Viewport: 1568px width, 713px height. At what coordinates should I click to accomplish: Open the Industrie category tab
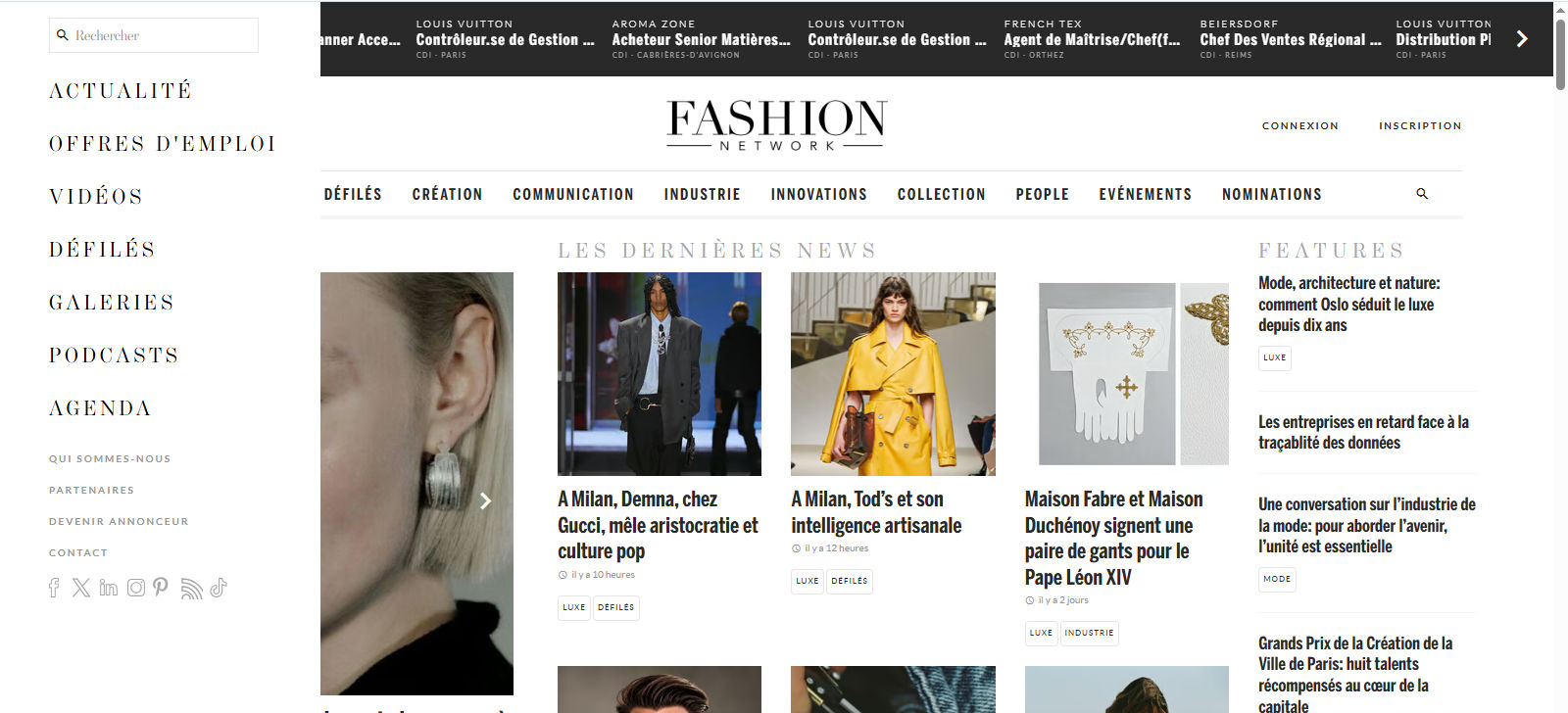pyautogui.click(x=702, y=194)
